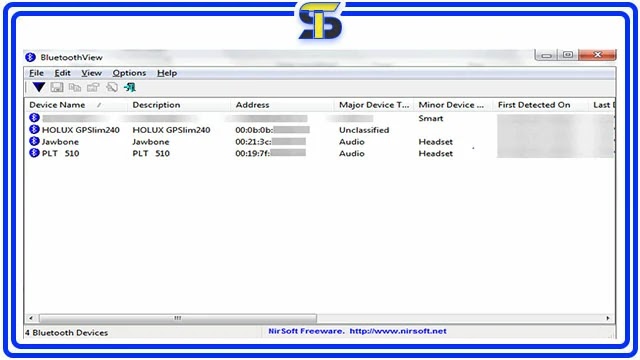Select the HOLUX GPSlim240 device name
Image resolution: width=640 pixels, height=360 pixels.
click(81, 130)
